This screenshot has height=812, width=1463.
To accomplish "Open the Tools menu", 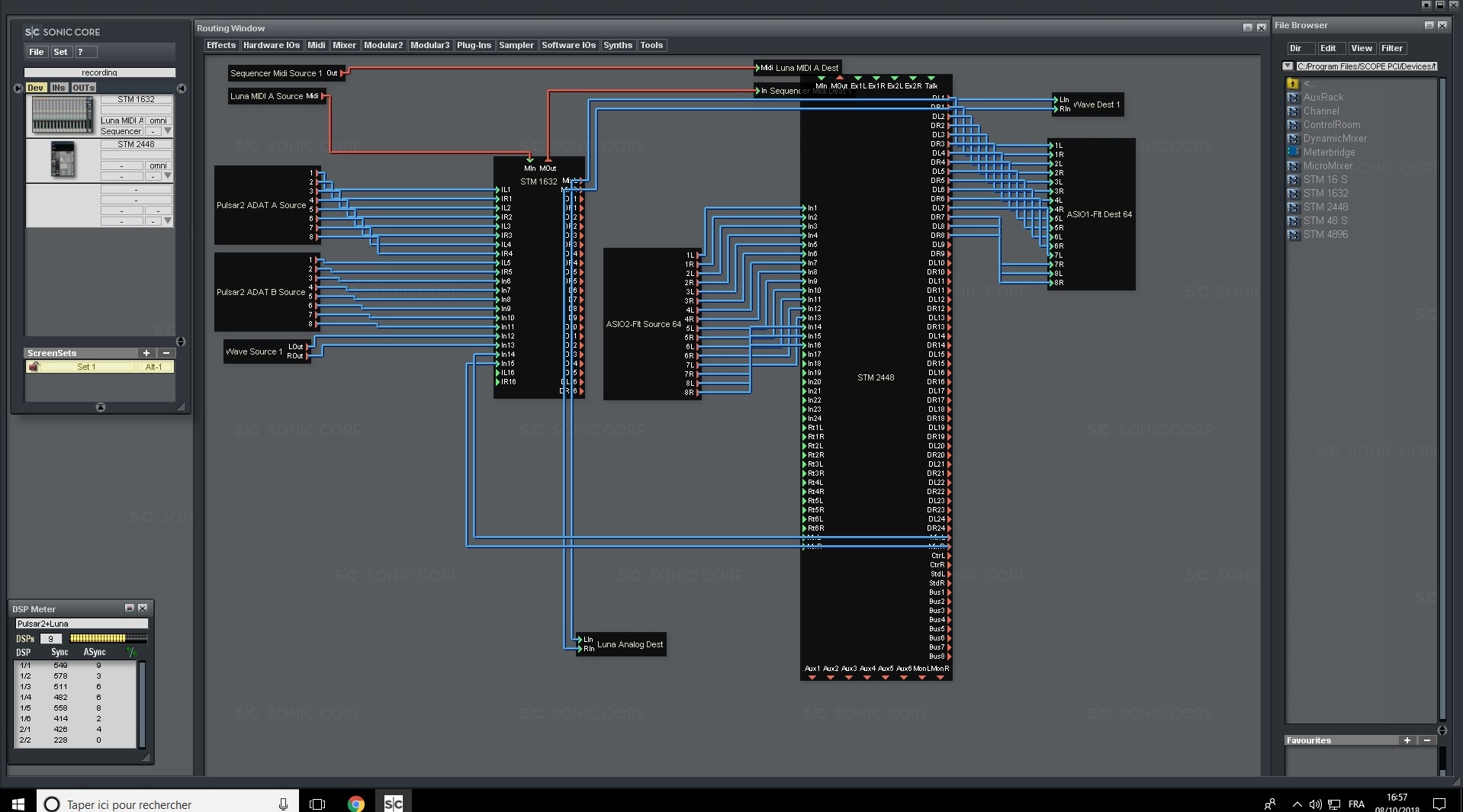I will click(x=651, y=45).
